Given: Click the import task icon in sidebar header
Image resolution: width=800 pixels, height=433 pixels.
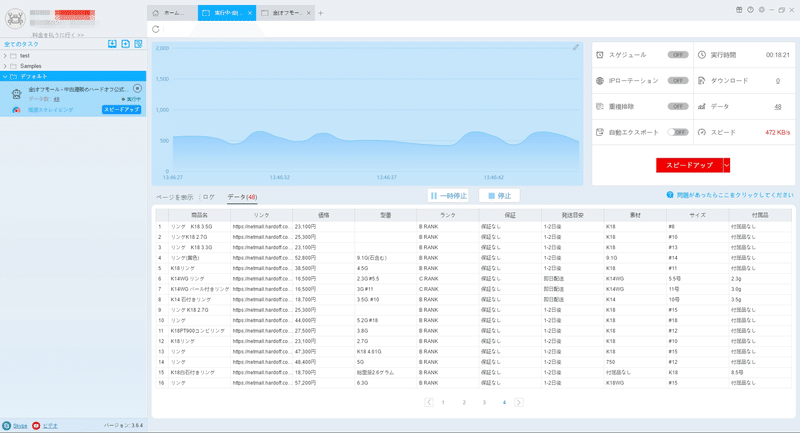Looking at the screenshot, I should pos(112,44).
